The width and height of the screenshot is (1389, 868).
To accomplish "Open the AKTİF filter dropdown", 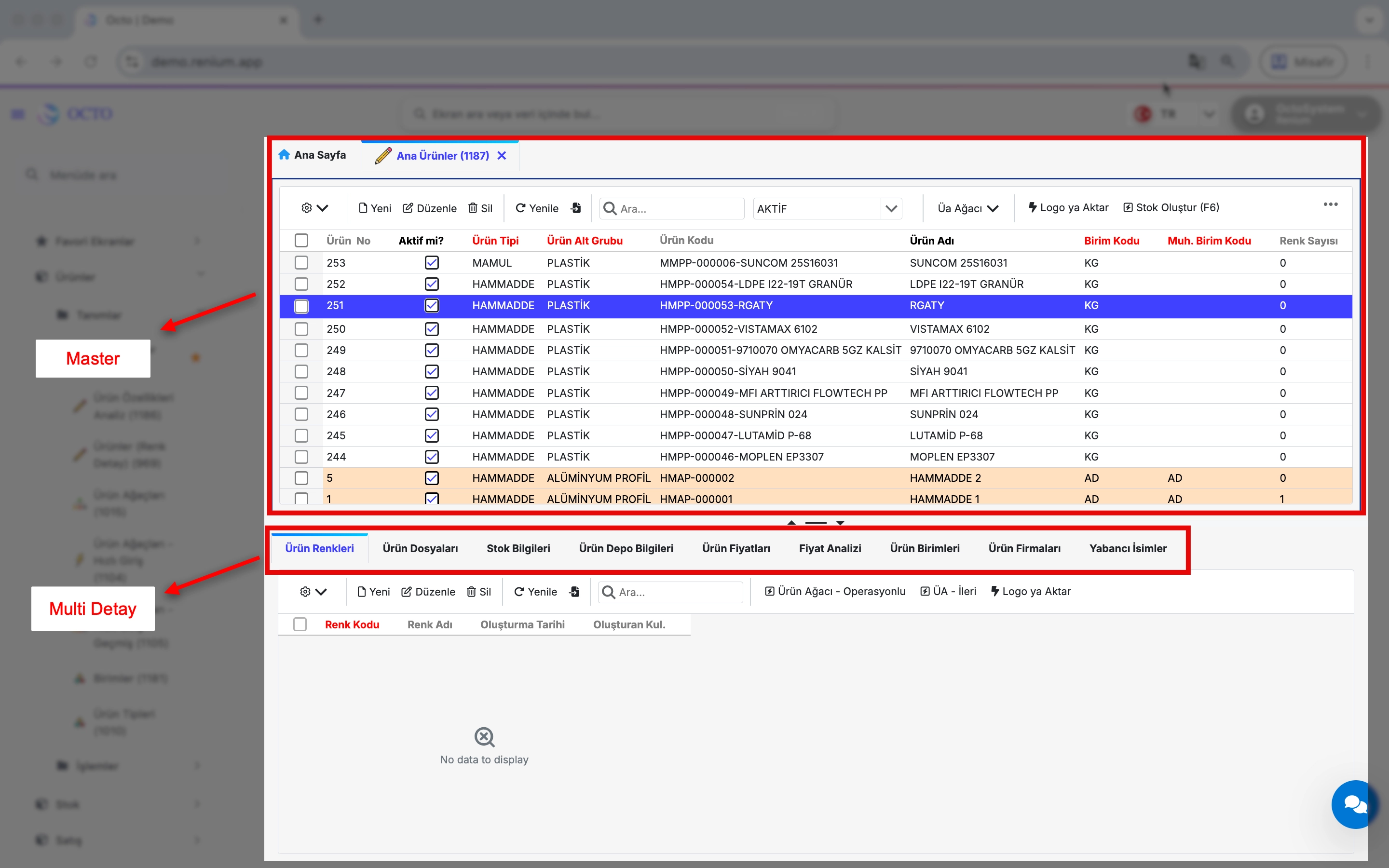I will (x=891, y=208).
